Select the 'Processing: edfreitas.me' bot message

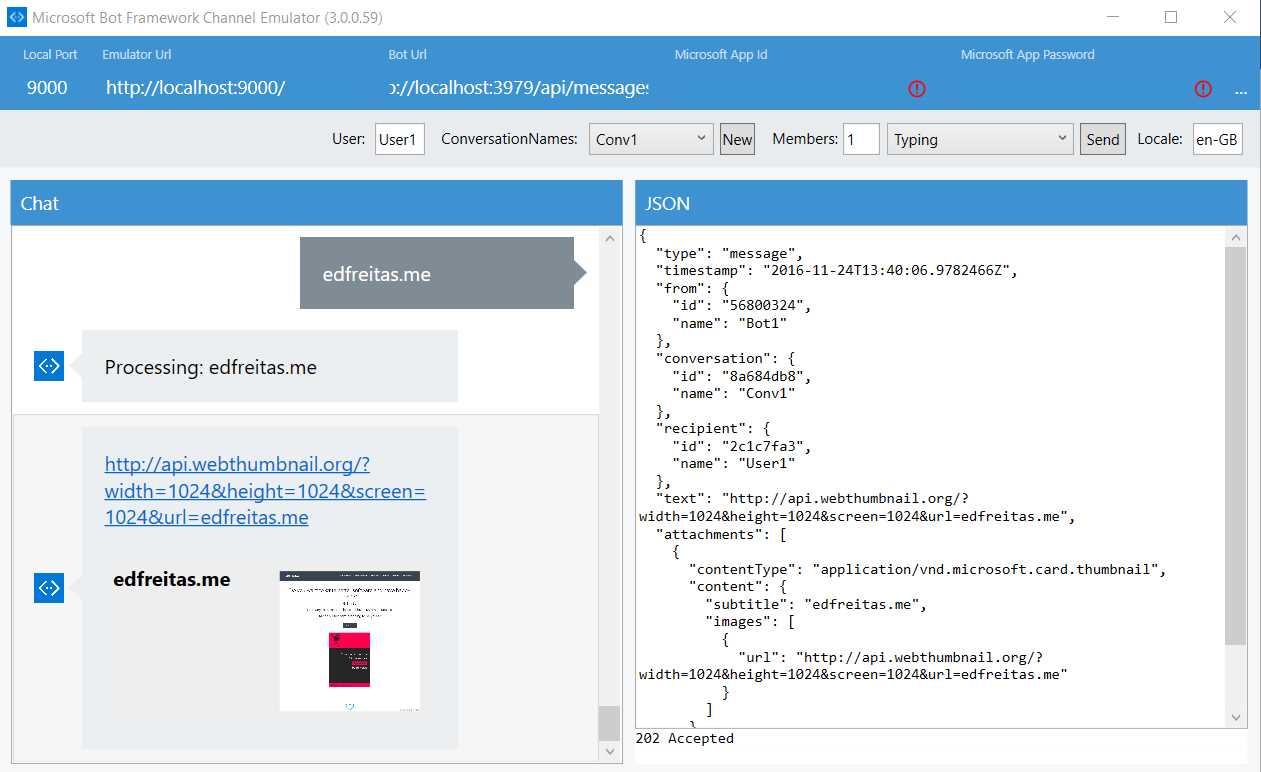pos(270,366)
